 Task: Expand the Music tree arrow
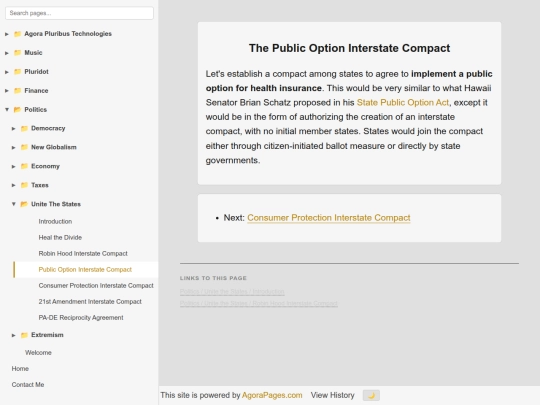pos(7,53)
